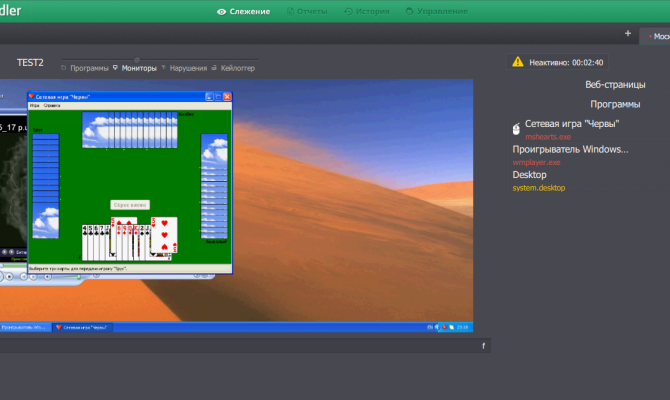The image size is (670, 400).
Task: Select Проигрыватель Windows... program entry
Action: [x=570, y=150]
